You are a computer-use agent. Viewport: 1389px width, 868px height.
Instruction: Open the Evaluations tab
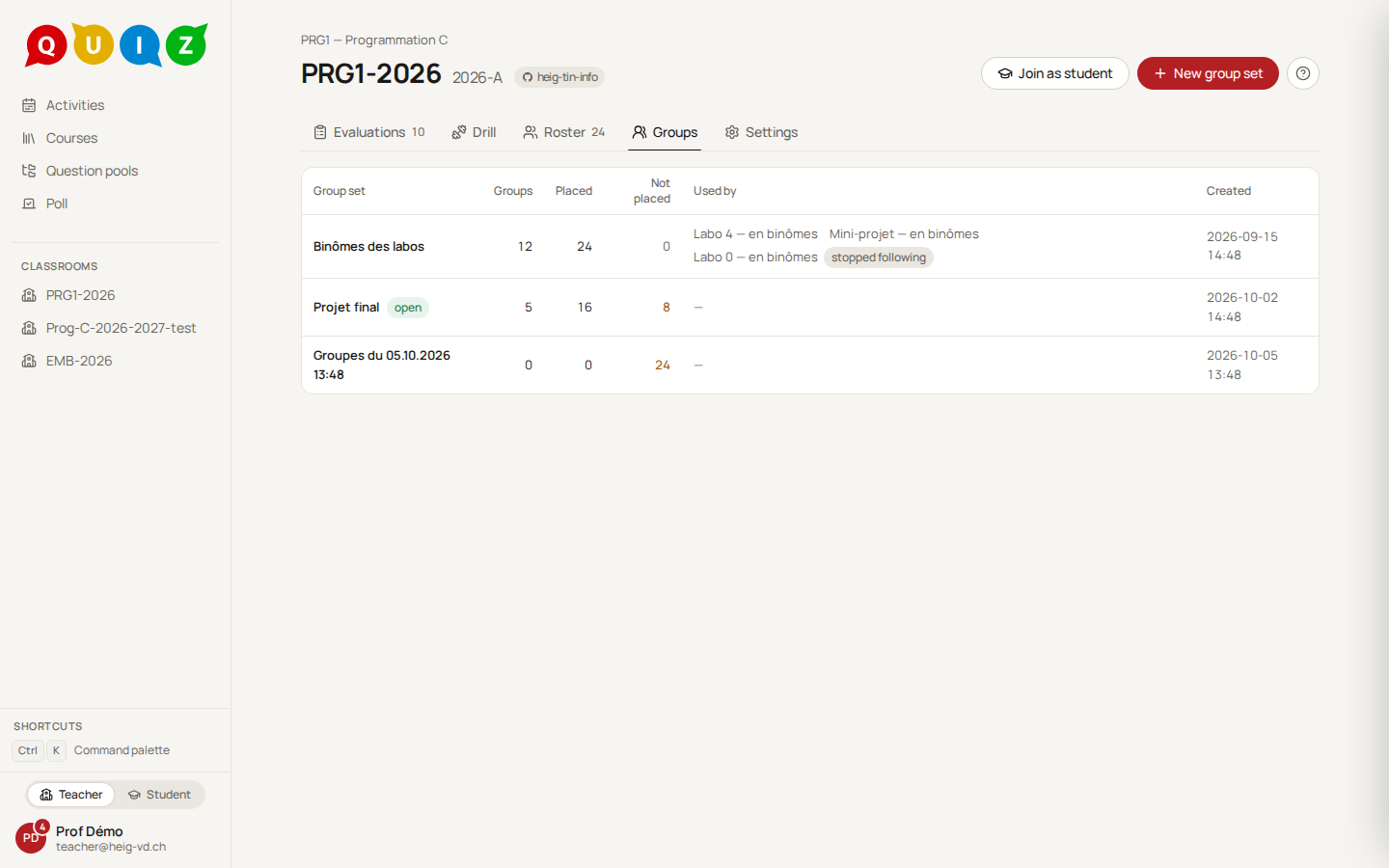[x=369, y=132]
